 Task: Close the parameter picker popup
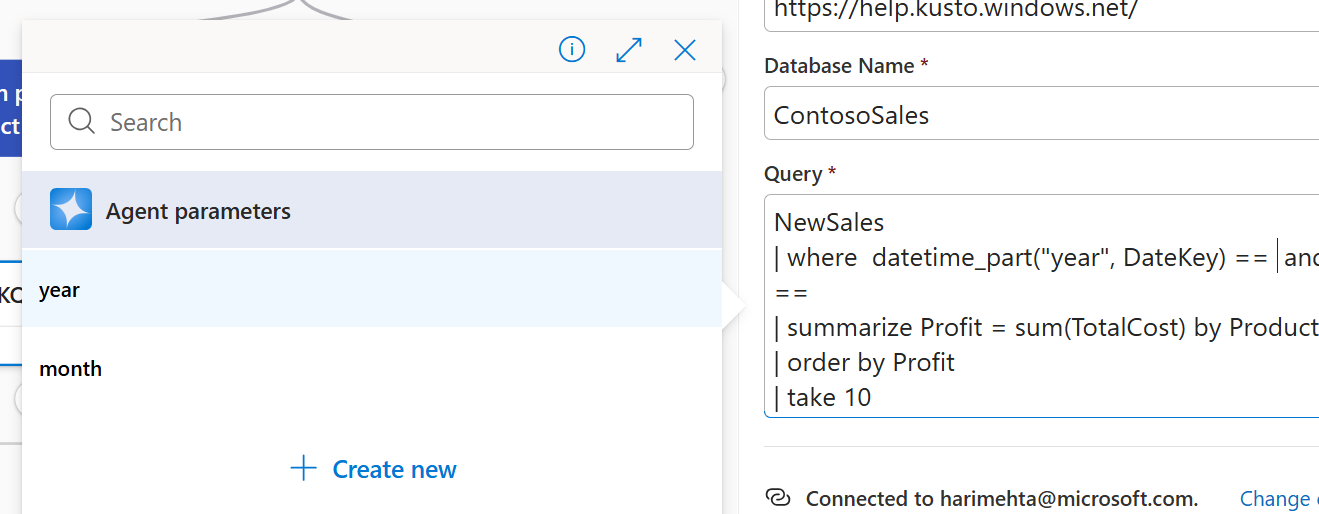pos(685,50)
